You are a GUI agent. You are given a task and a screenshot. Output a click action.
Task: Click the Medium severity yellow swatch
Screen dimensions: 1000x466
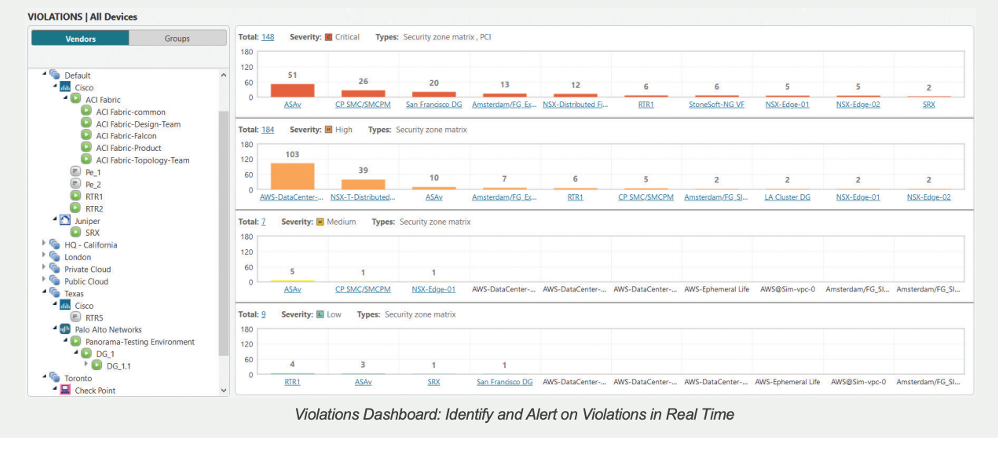[x=320, y=222]
